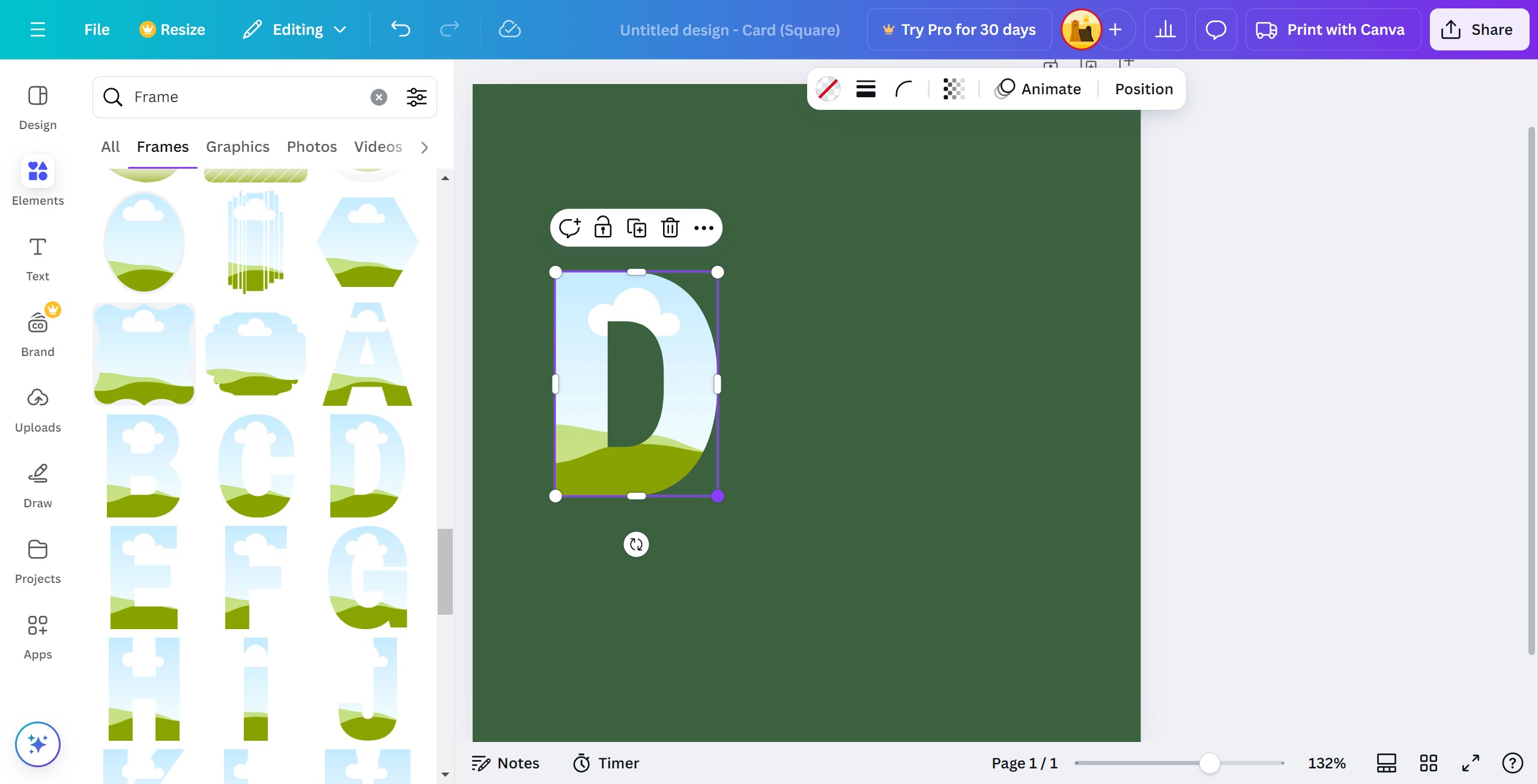The height and width of the screenshot is (784, 1538).
Task: Open the comments speech bubble icon
Action: 1216,29
